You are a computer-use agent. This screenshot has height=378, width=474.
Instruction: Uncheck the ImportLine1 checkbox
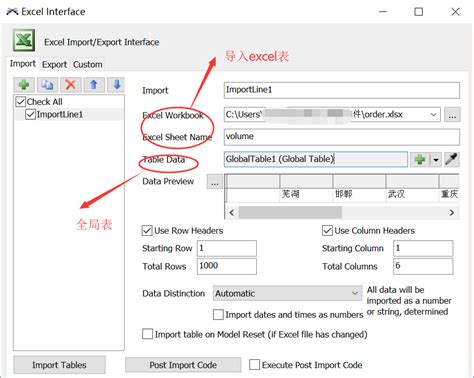point(30,115)
